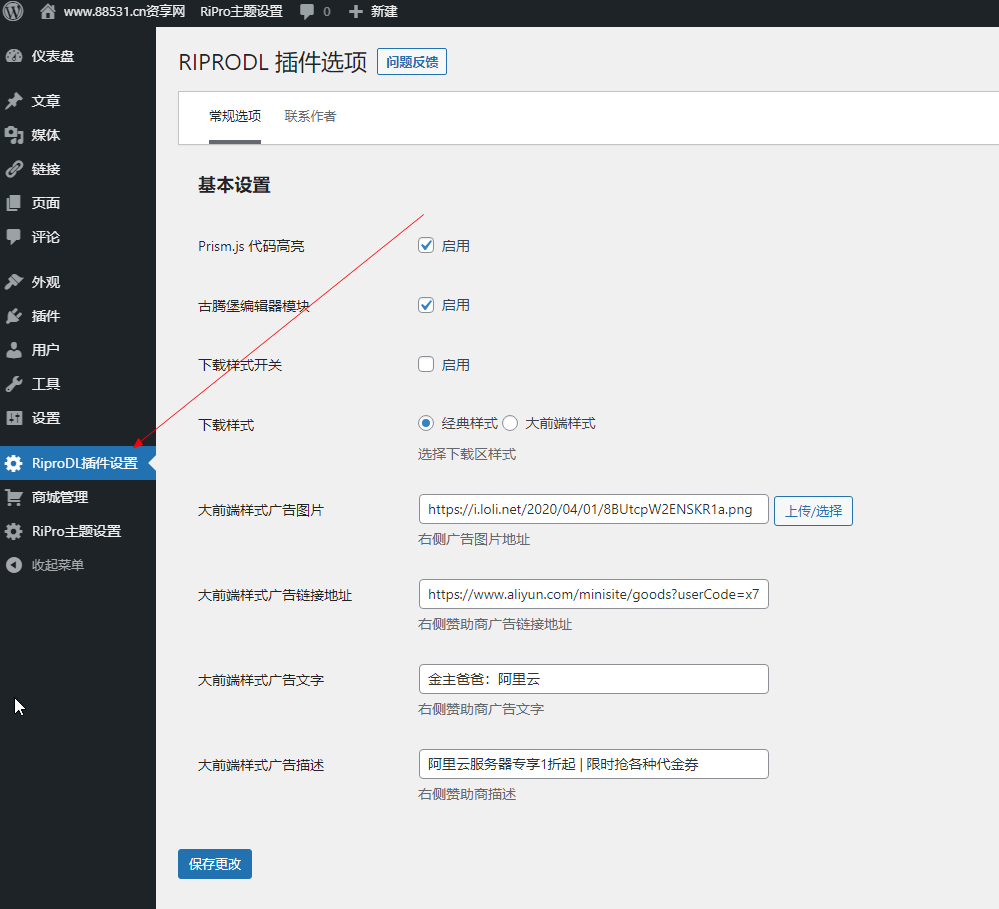Viewport: 999px width, 909px height.
Task: Click the 大前端样式广告图片 URL field
Action: click(x=594, y=509)
